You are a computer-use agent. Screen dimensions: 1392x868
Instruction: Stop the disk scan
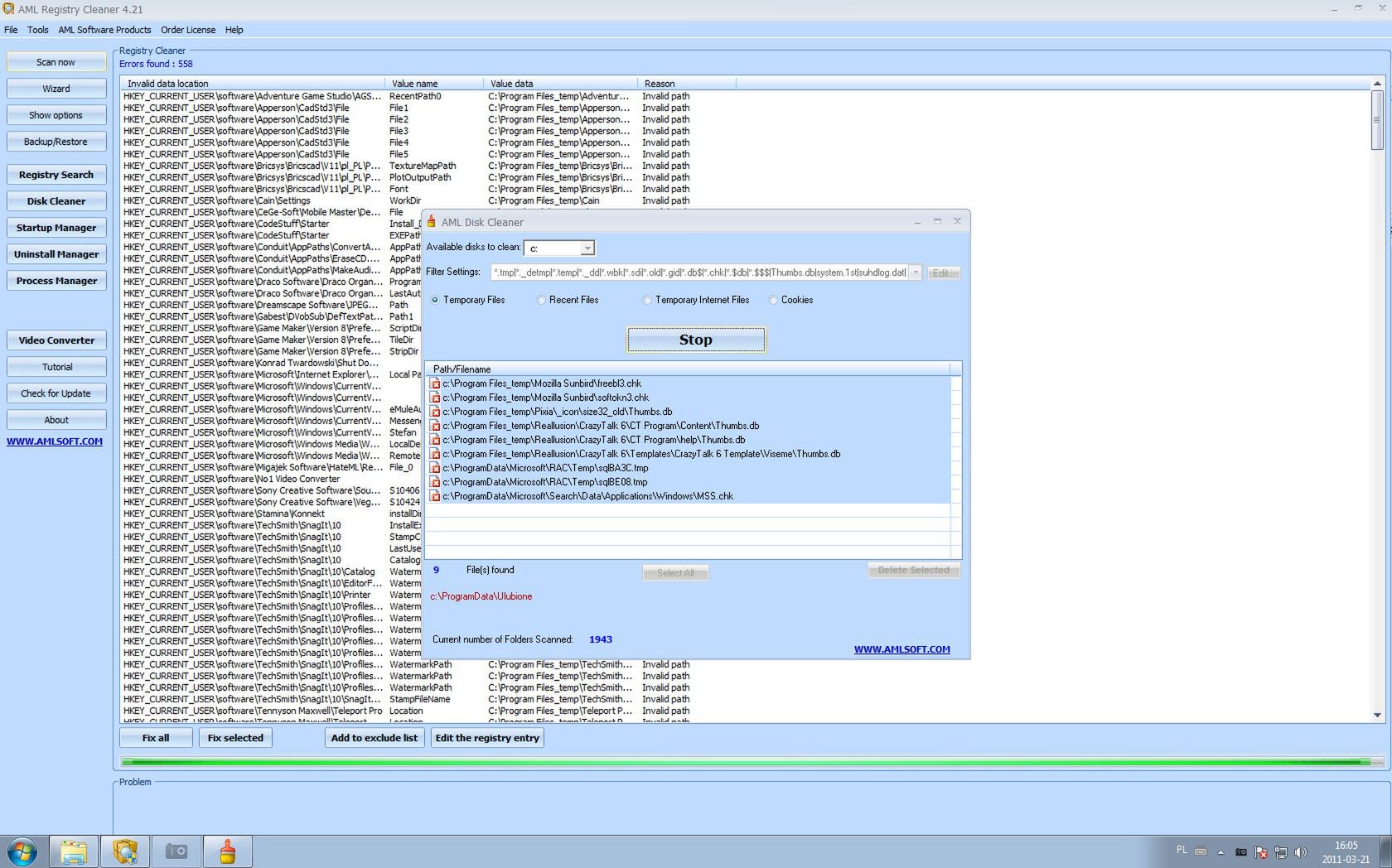pyautogui.click(x=696, y=340)
